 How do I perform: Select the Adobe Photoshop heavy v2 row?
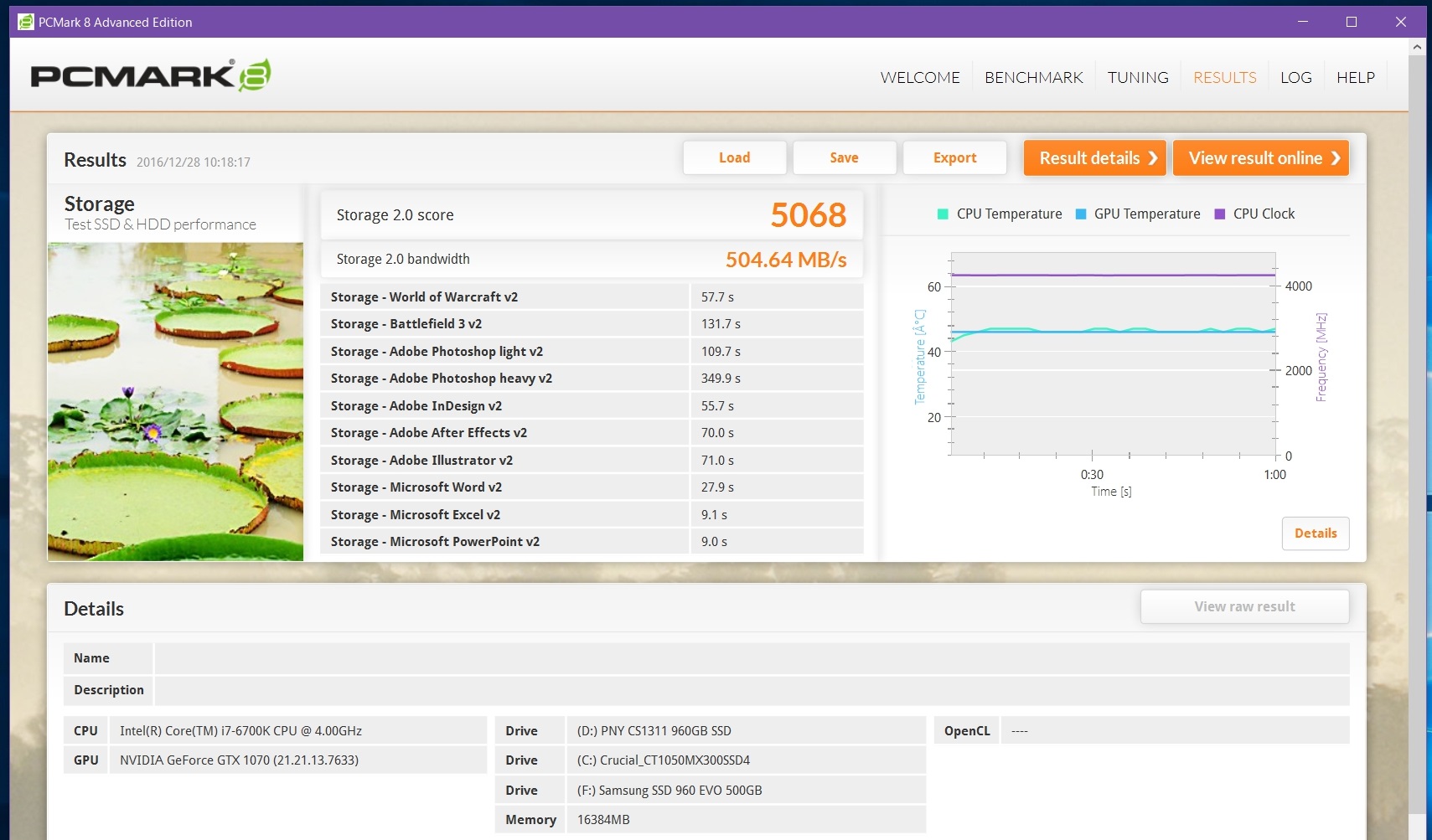[x=592, y=379]
